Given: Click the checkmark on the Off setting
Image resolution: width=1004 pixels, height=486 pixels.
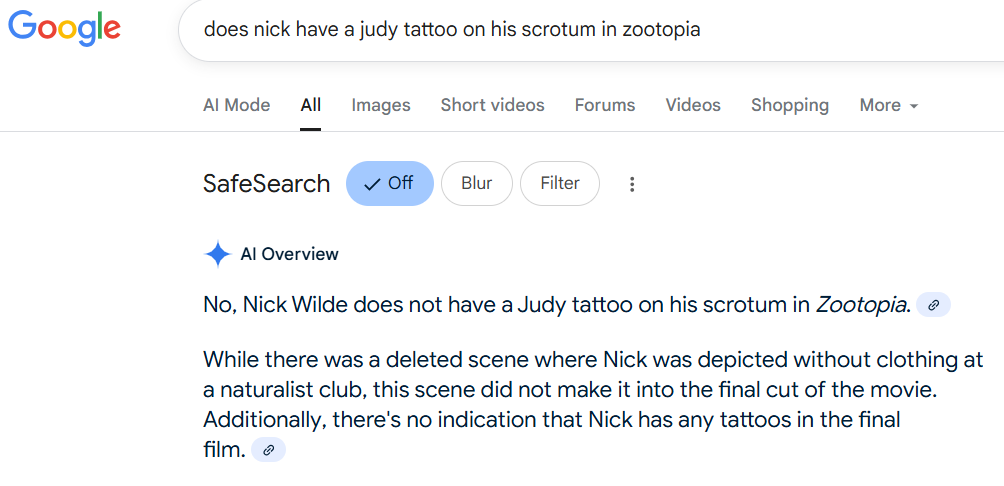Looking at the screenshot, I should 372,184.
